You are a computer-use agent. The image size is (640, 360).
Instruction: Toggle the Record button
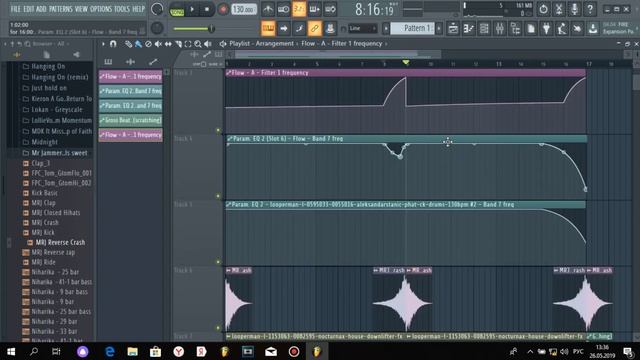223,9
